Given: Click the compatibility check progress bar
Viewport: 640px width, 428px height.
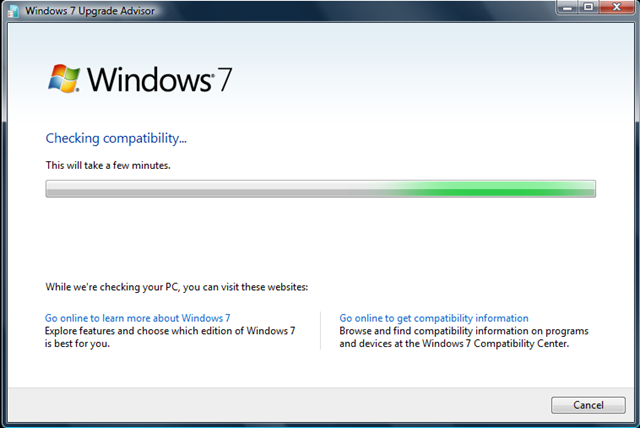Looking at the screenshot, I should [x=320, y=188].
